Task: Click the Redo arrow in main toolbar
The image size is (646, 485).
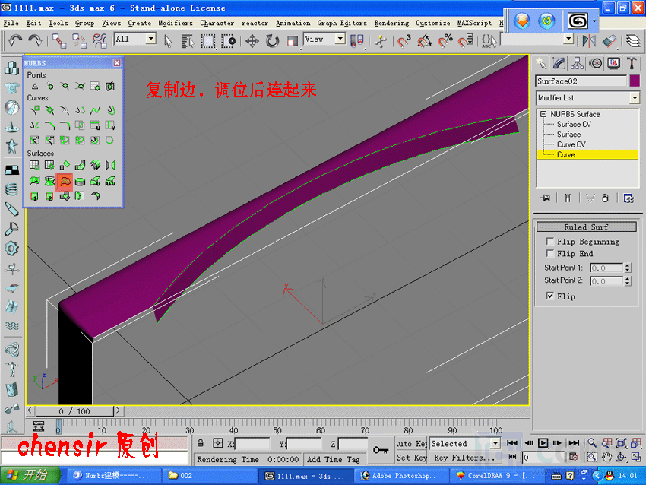Action: click(x=35, y=40)
